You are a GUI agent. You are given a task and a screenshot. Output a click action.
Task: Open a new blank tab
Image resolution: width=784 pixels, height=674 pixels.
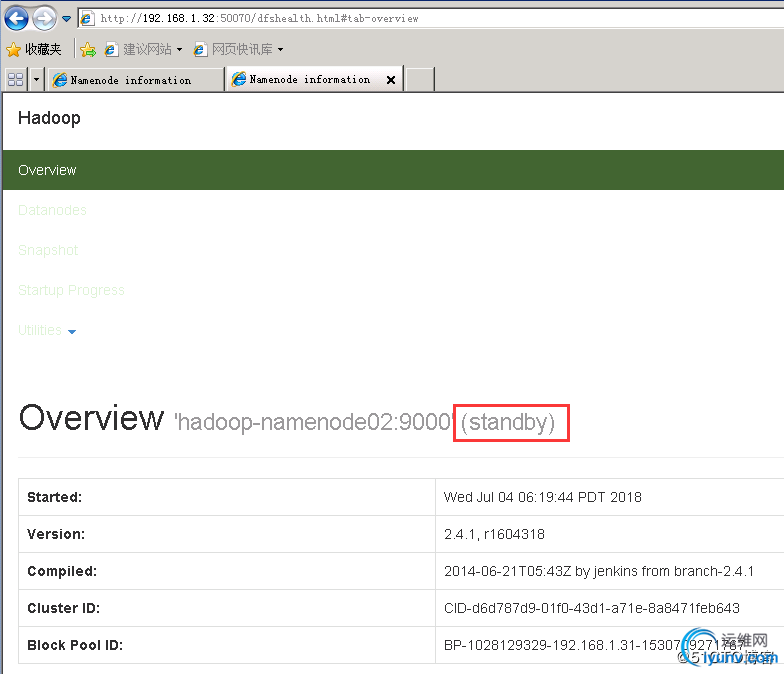pyautogui.click(x=420, y=80)
